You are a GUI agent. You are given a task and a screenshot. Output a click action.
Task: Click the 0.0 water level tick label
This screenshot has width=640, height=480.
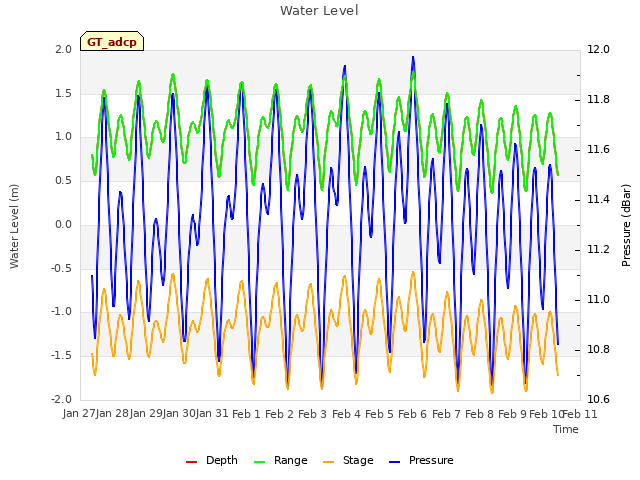pyautogui.click(x=64, y=224)
